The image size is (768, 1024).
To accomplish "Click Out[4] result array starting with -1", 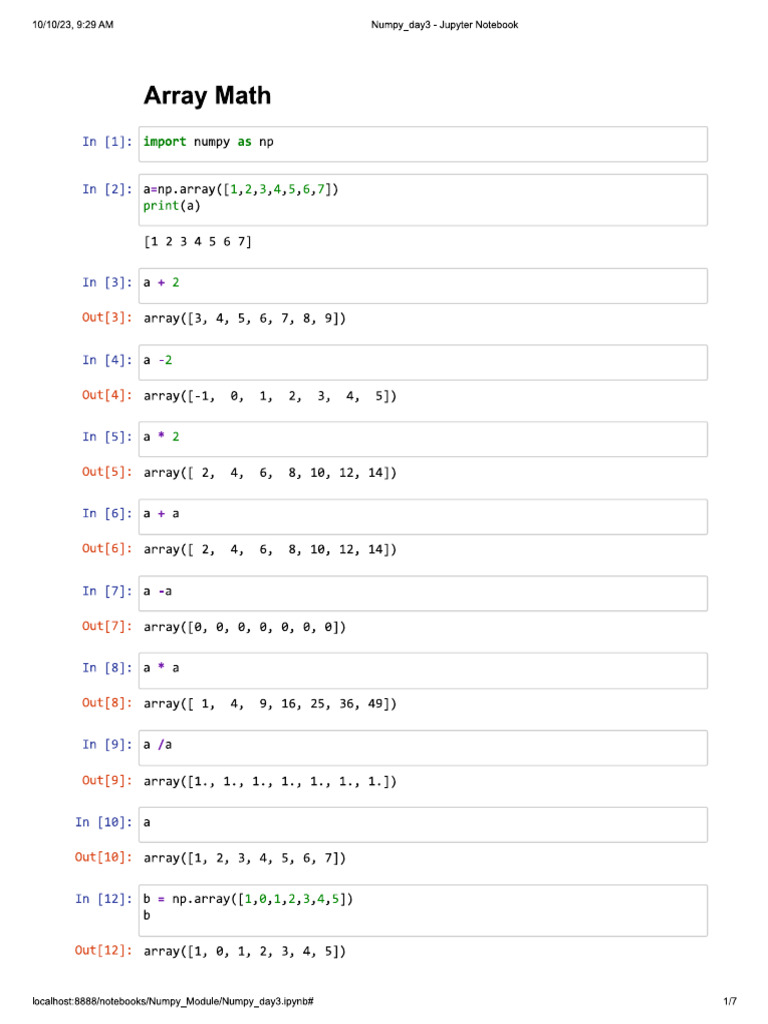I will click(x=270, y=396).
